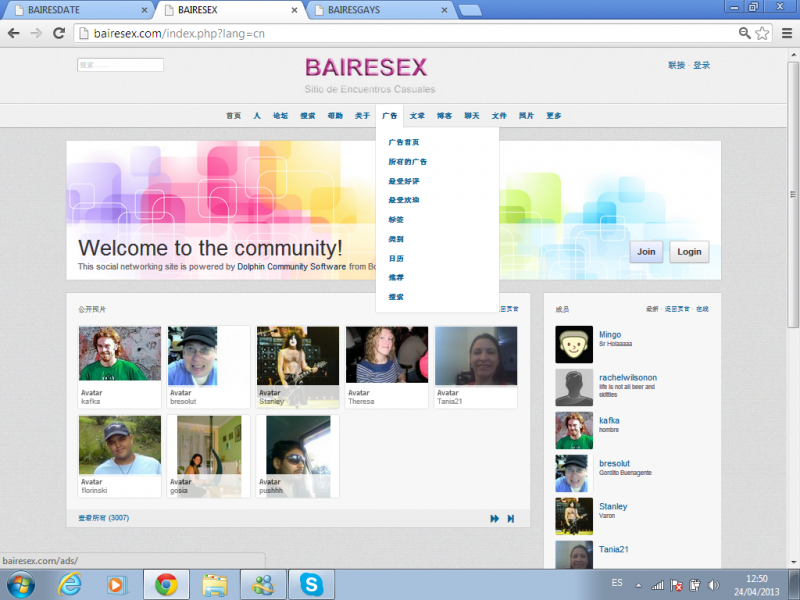Open a new browser tab
Screen dimensions: 800x600
[470, 10]
